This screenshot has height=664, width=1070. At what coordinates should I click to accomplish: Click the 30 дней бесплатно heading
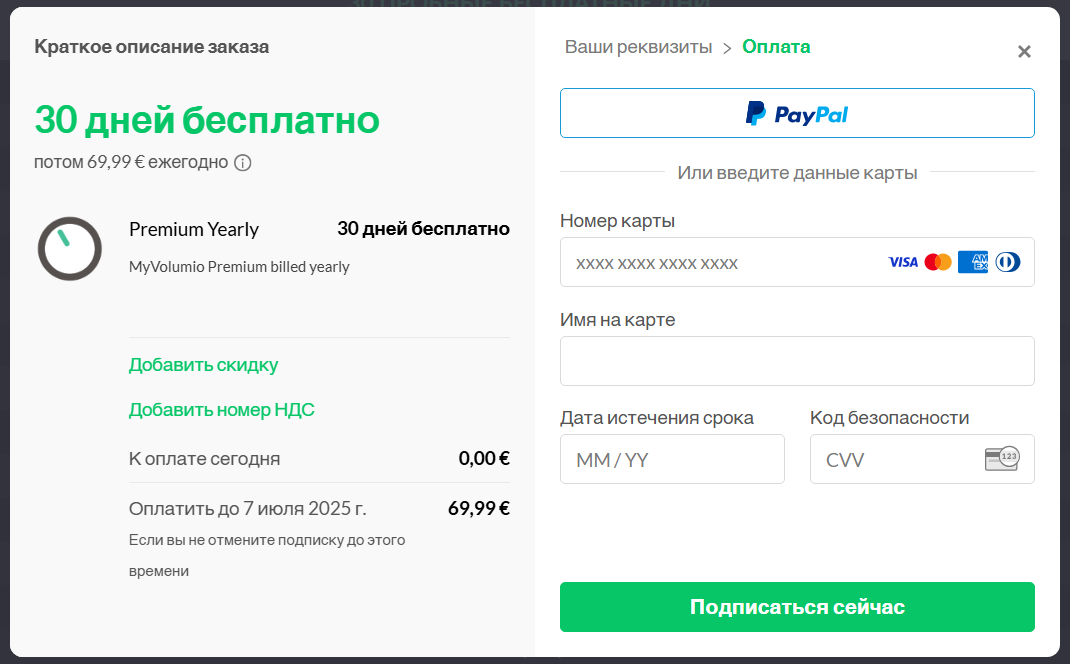click(207, 120)
